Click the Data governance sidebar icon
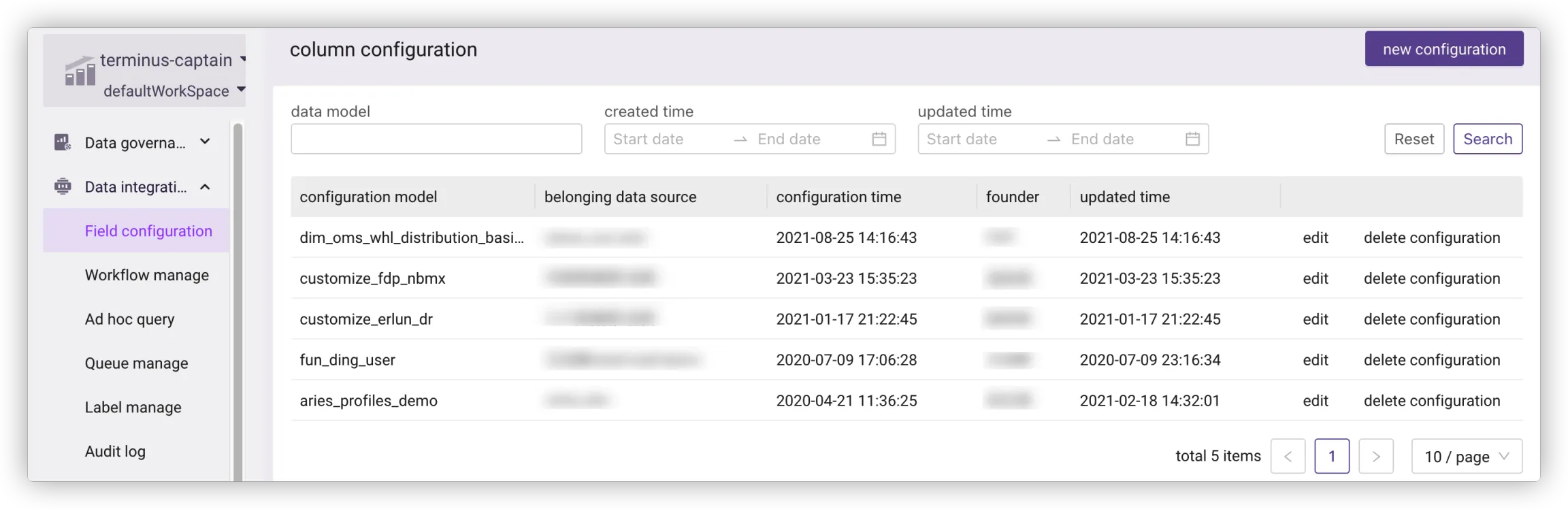Viewport: 1568px width, 509px height. 63,142
